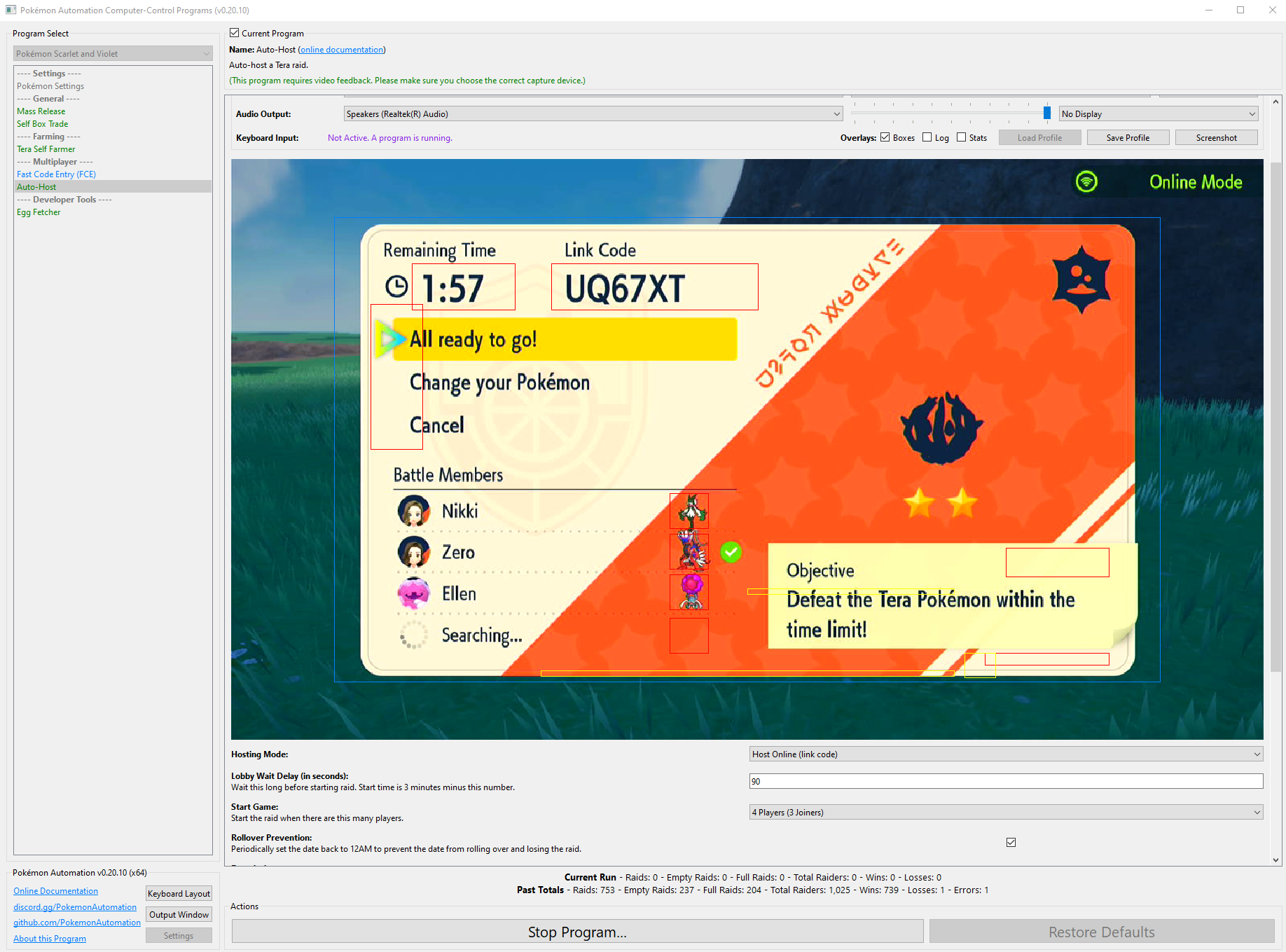Screen dimensions: 1286x952
Task: Select Egg Fetcher in program list
Action: (39, 212)
